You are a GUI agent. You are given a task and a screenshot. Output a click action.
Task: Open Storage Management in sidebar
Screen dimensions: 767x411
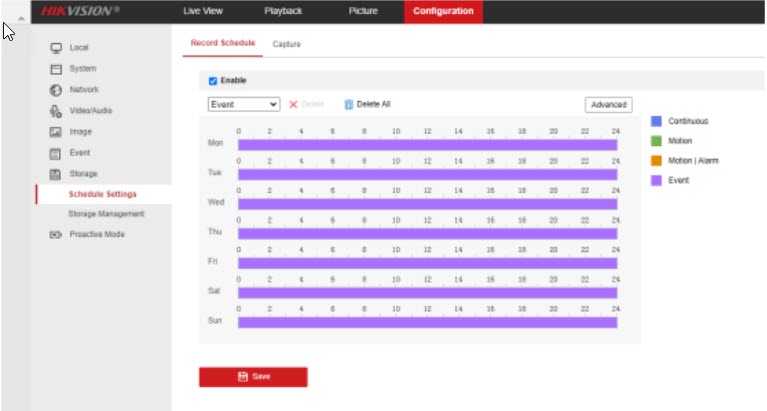(106, 214)
